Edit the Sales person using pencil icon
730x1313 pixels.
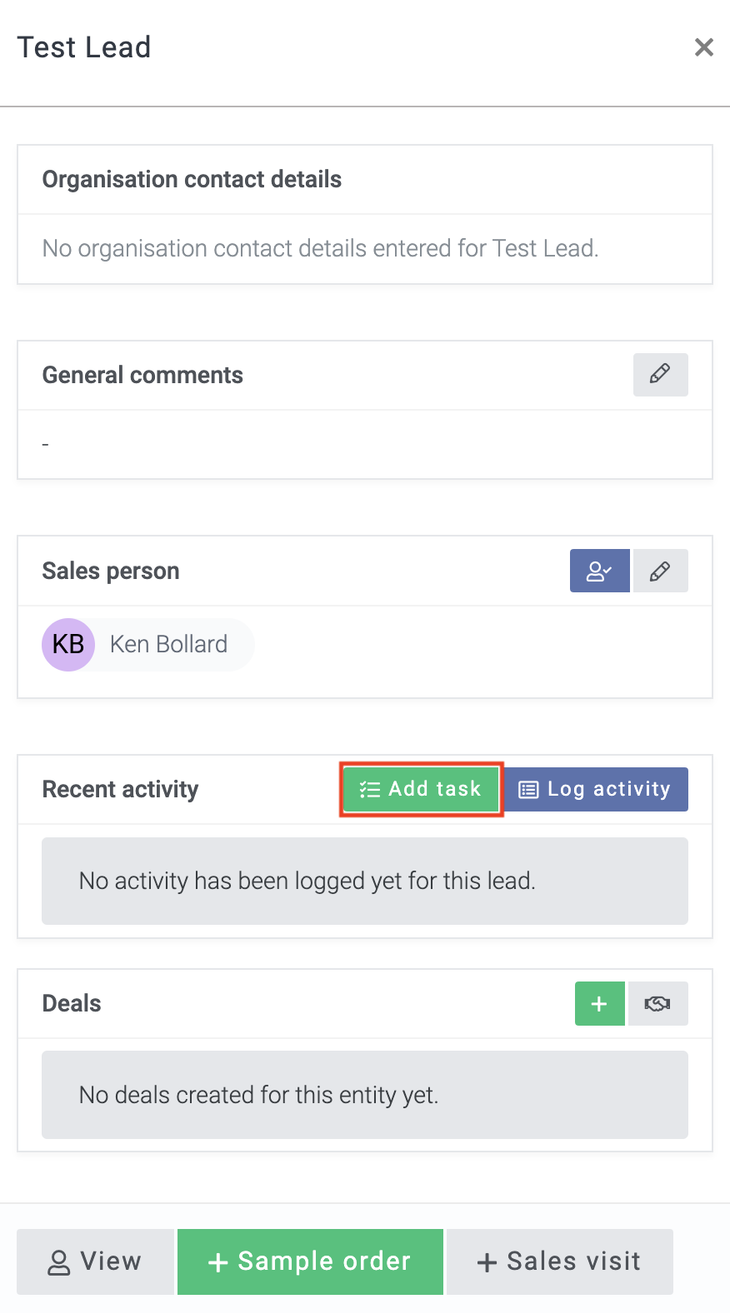[660, 571]
